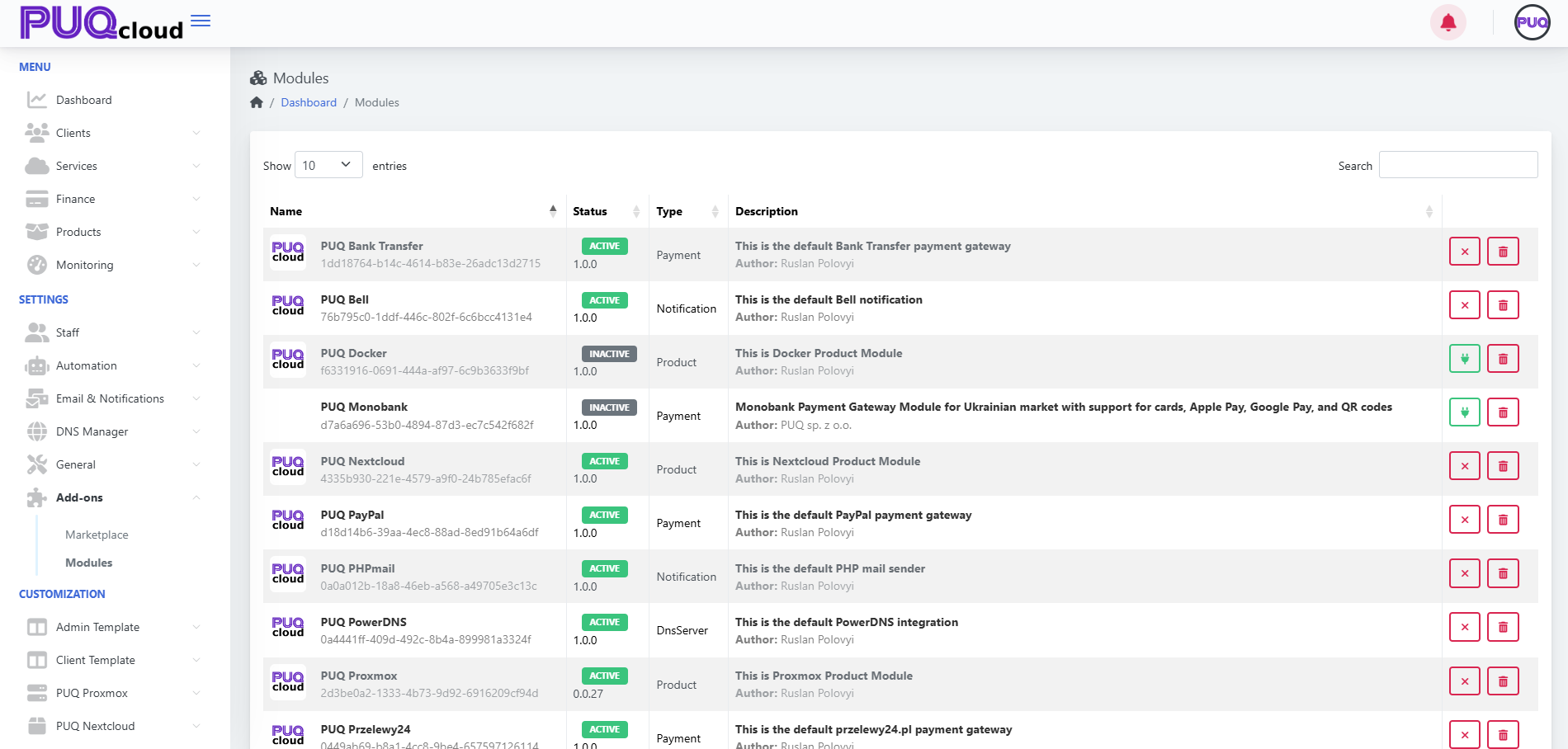Toggle the hamburger sidebar menu

[x=201, y=21]
